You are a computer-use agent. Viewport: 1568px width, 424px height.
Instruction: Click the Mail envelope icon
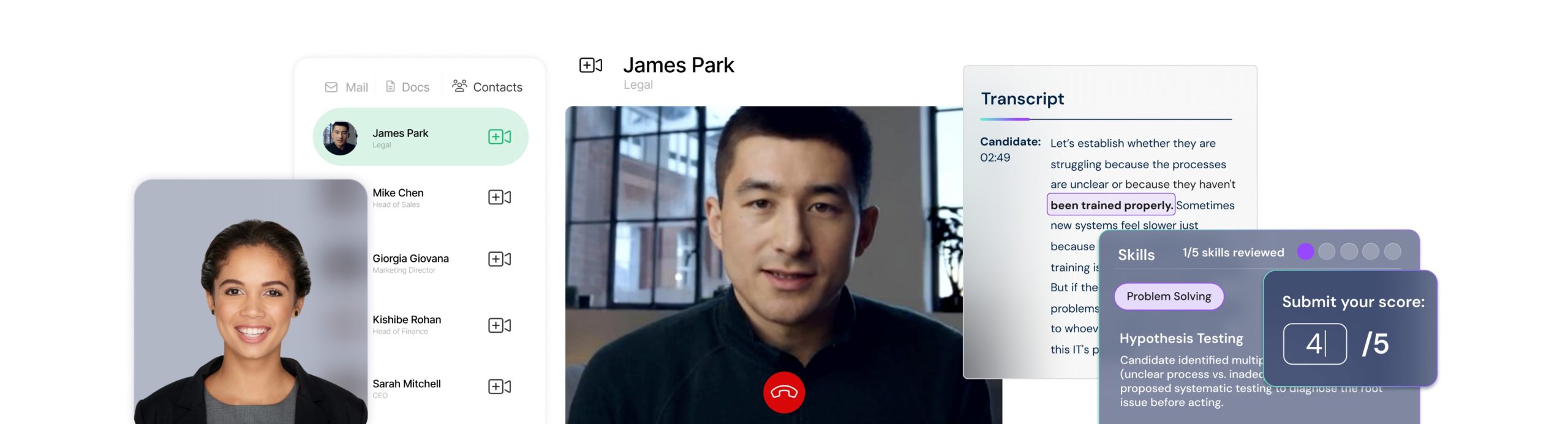coord(331,87)
